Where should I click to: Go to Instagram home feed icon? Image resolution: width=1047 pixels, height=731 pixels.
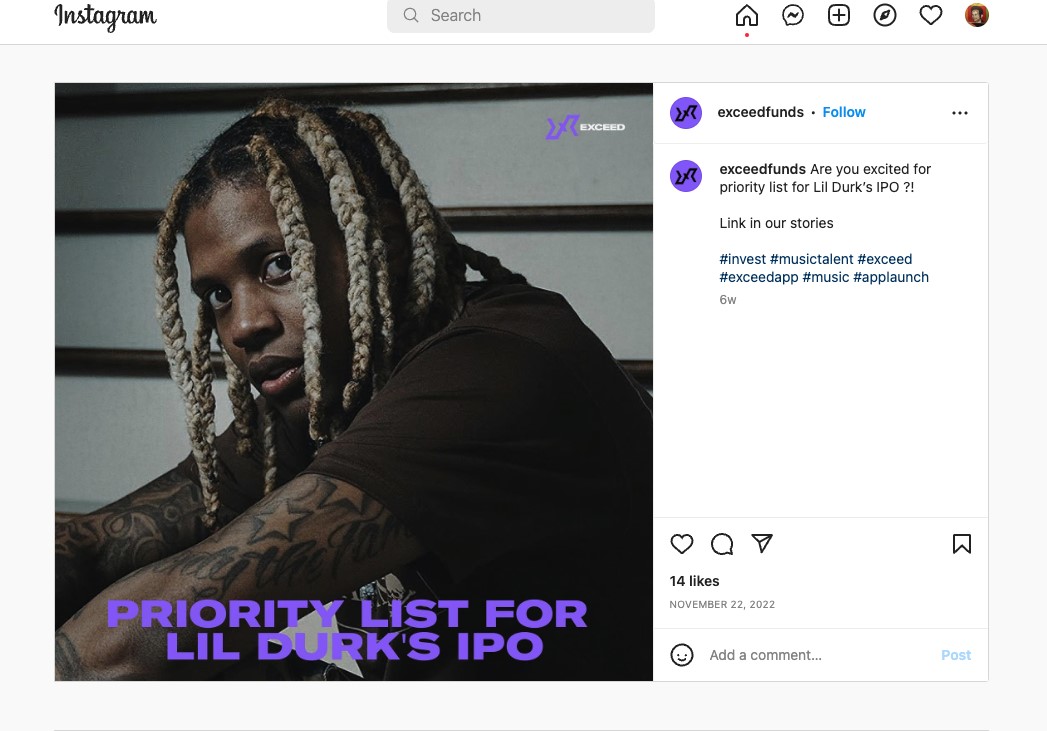pyautogui.click(x=747, y=15)
